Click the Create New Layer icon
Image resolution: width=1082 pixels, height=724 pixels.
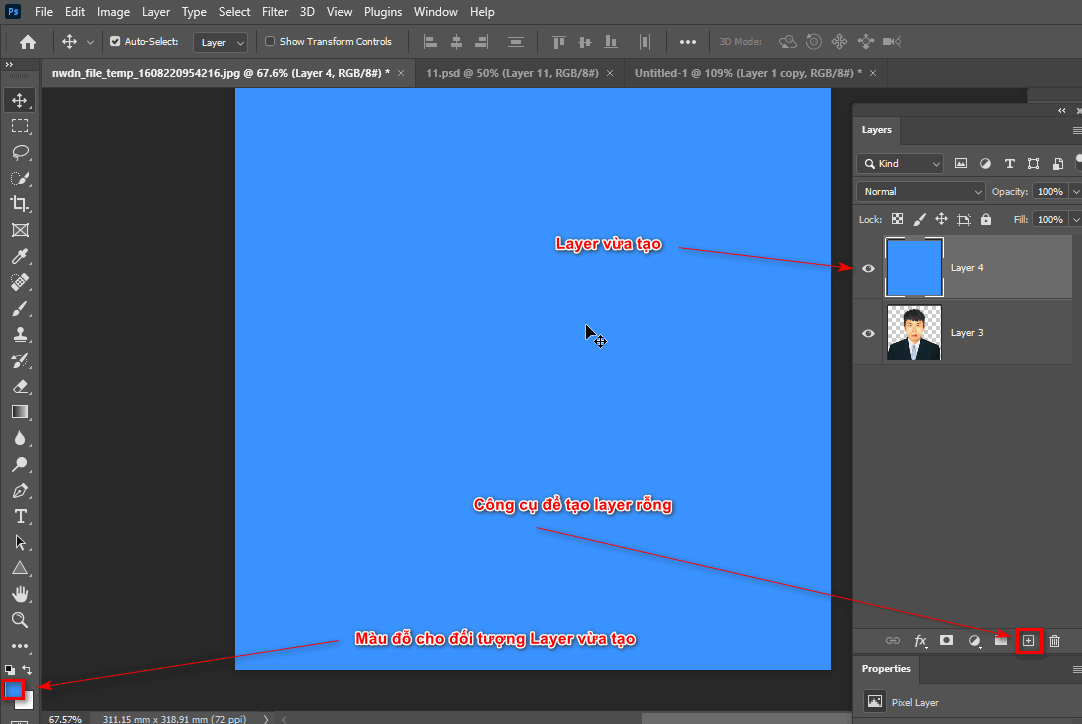click(x=1029, y=641)
